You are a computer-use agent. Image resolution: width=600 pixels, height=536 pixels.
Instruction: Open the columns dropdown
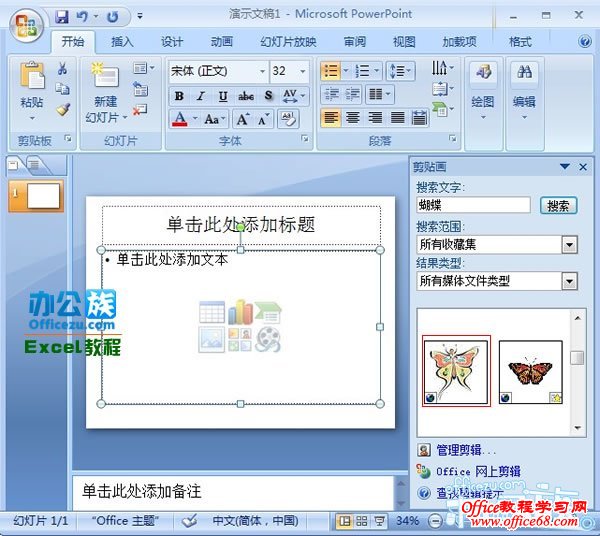tap(379, 94)
